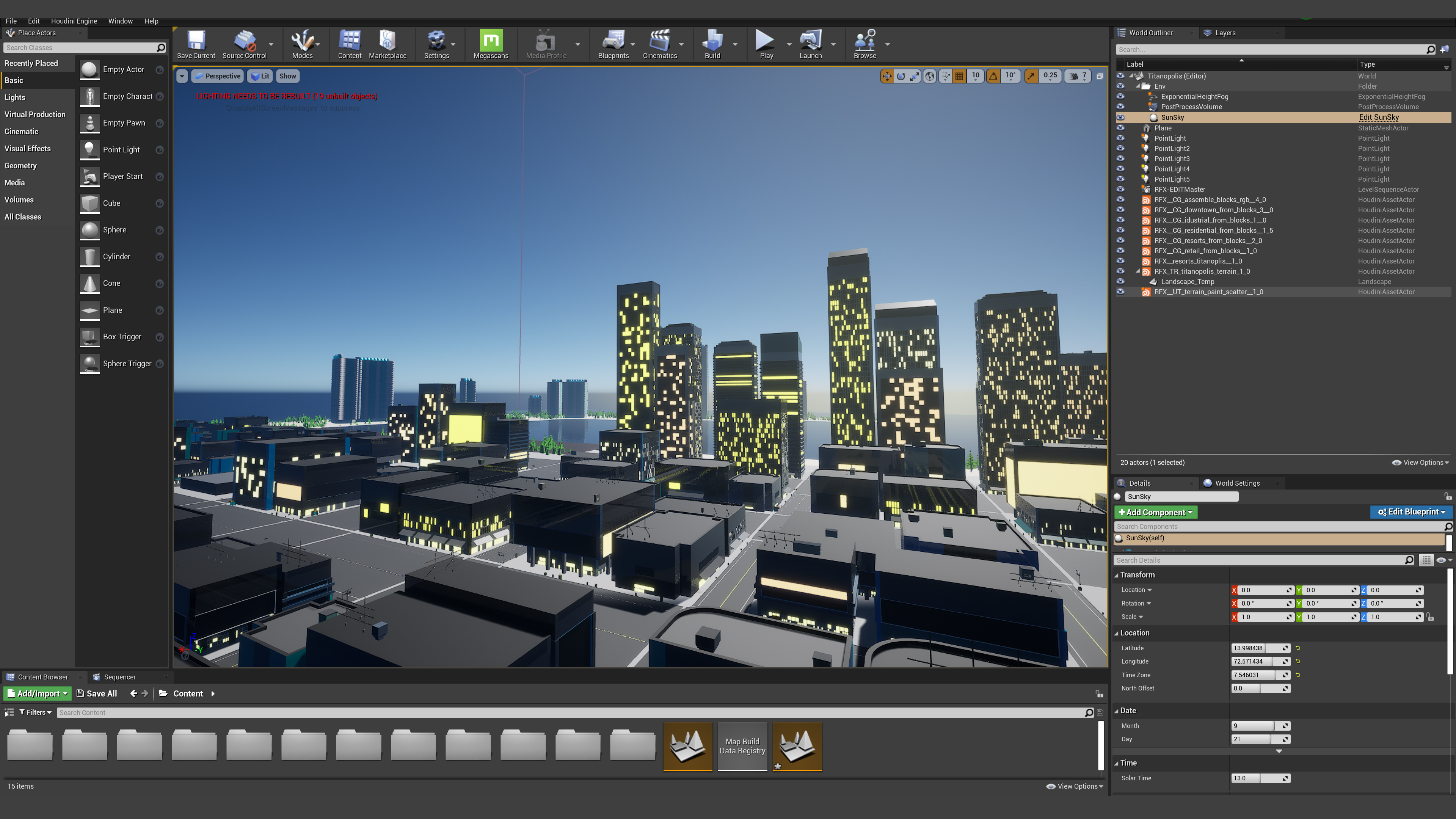The height and width of the screenshot is (819, 1456).
Task: Maximize the viewport with corner icon
Action: pyautogui.click(x=1100, y=76)
